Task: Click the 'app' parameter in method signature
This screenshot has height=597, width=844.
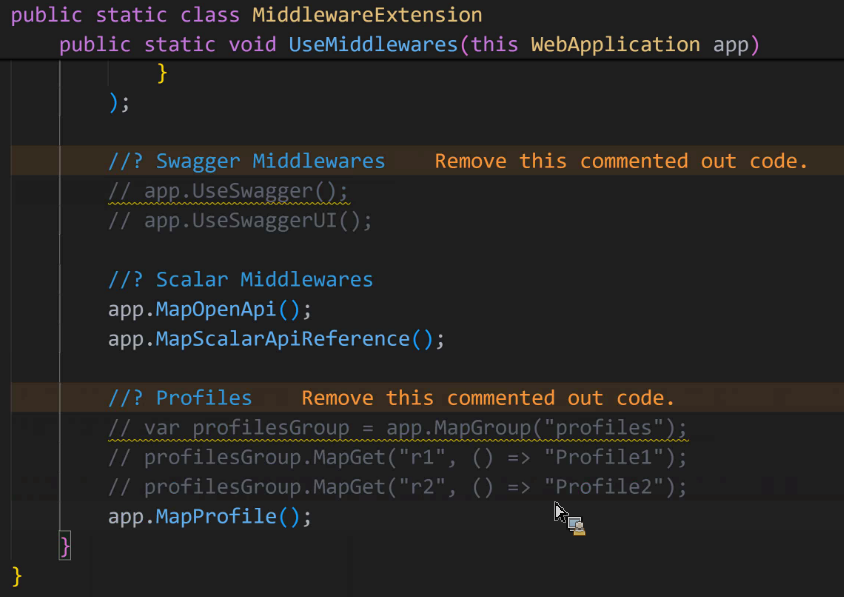Action: pyautogui.click(x=730, y=45)
